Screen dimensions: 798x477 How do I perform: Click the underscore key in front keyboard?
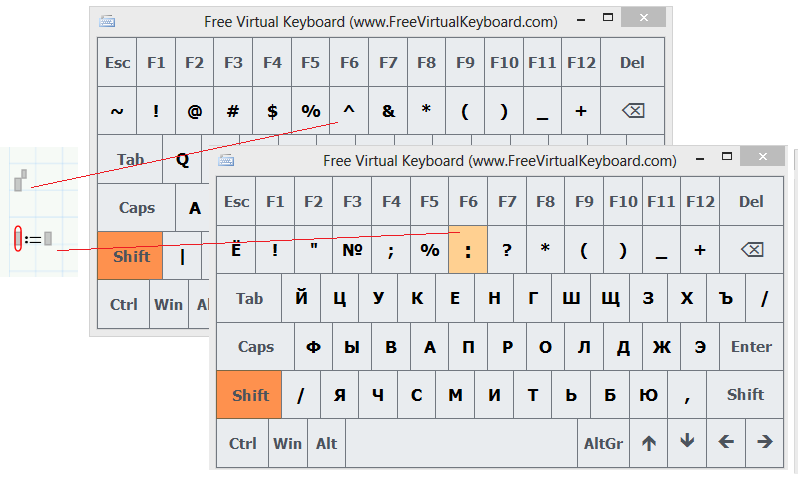tap(661, 250)
